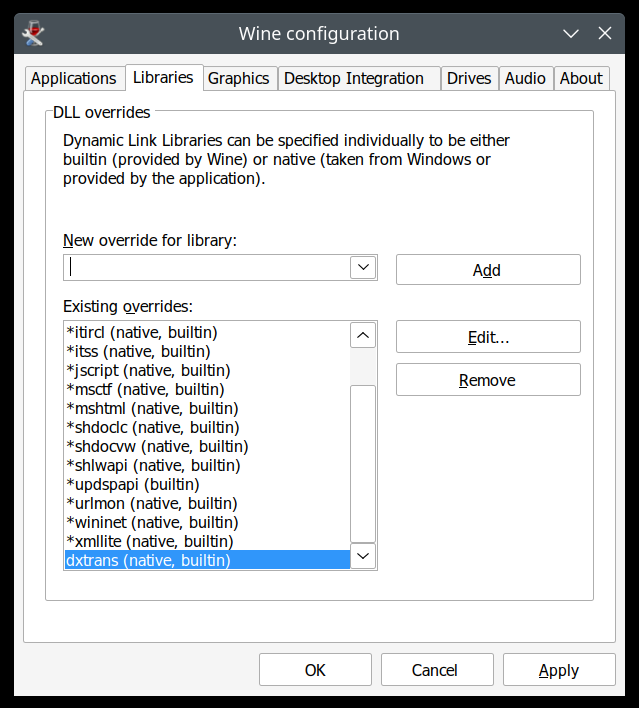Collapse window with title bar chevron

click(x=571, y=34)
